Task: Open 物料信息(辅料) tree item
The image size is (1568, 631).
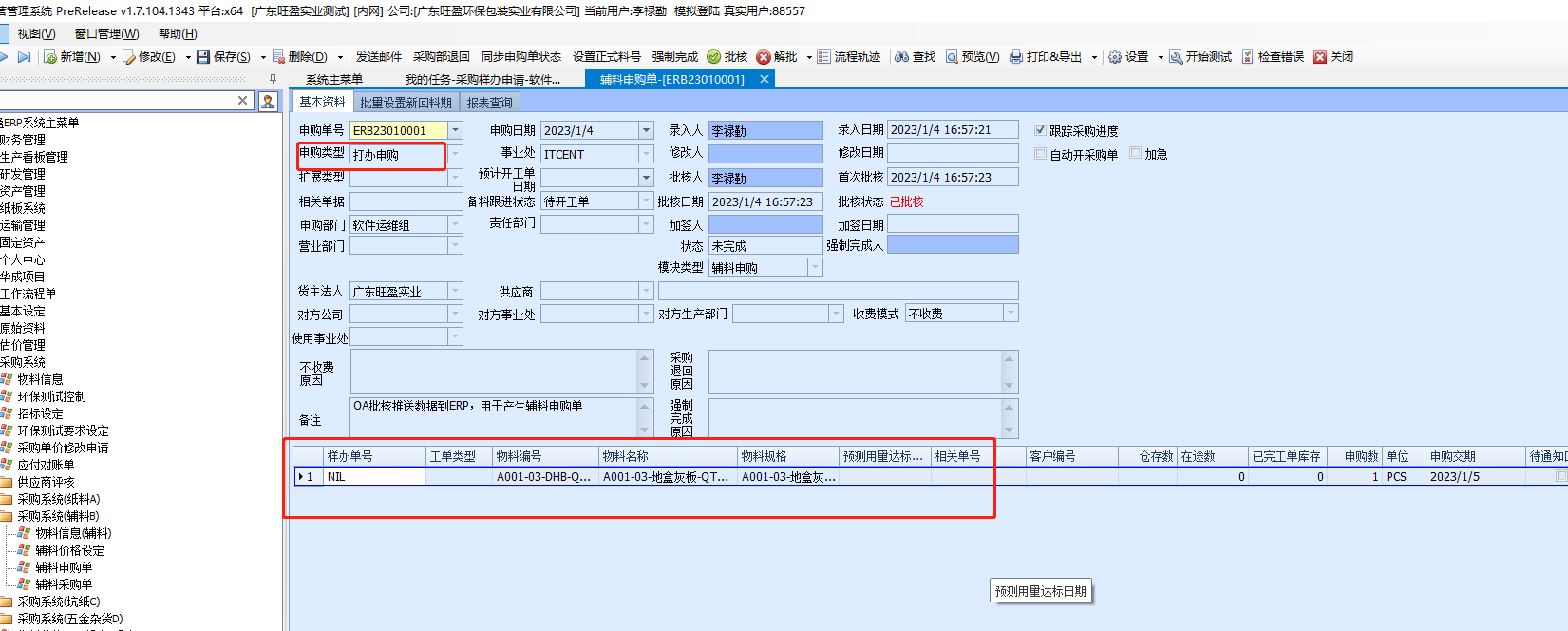Action: [x=73, y=533]
